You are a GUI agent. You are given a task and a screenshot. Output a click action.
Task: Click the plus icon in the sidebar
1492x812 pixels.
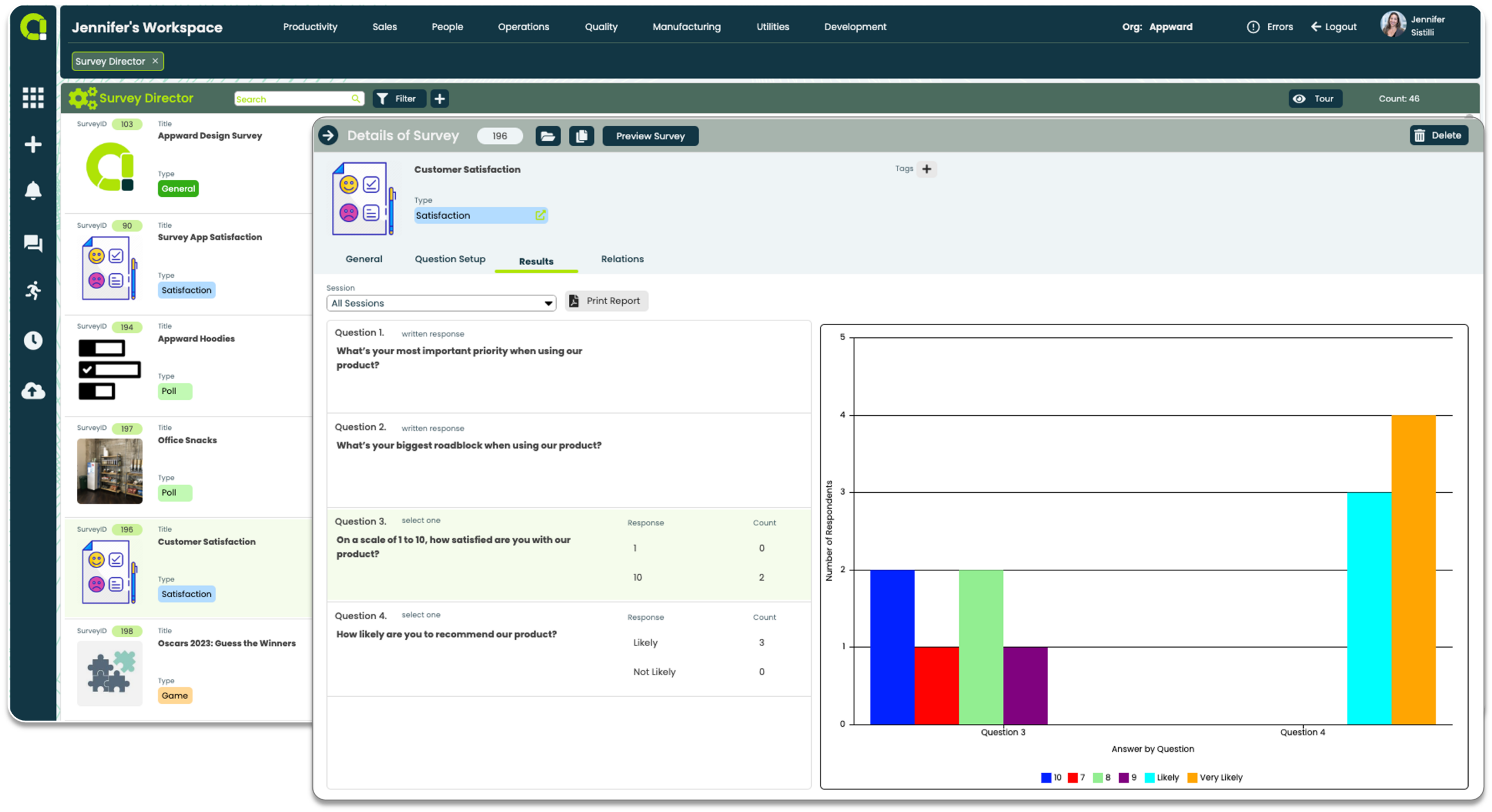(33, 144)
